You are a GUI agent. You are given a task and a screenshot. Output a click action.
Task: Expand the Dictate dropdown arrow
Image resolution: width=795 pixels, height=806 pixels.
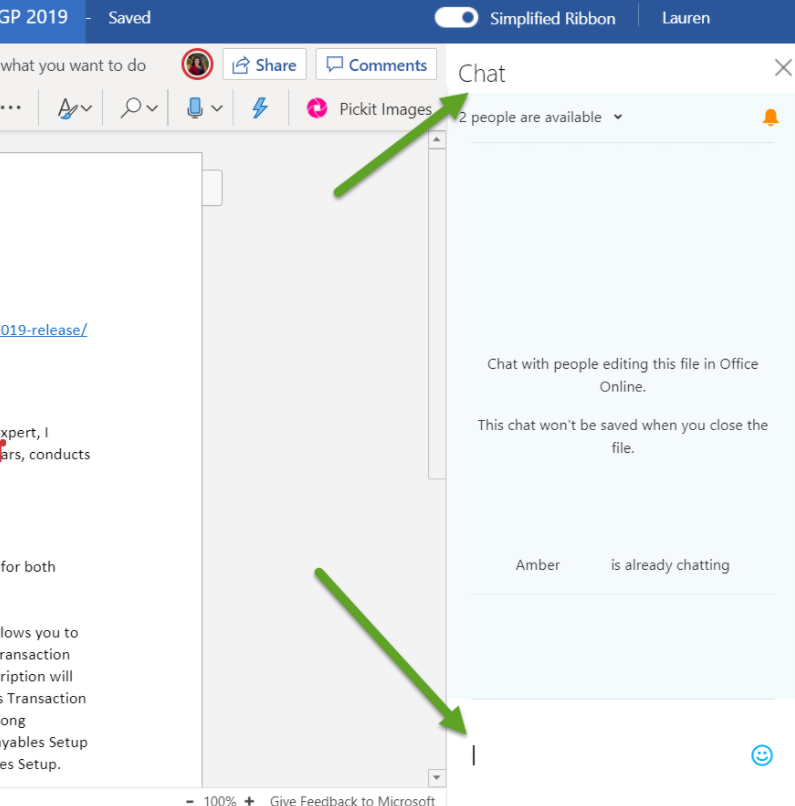pyautogui.click(x=217, y=108)
